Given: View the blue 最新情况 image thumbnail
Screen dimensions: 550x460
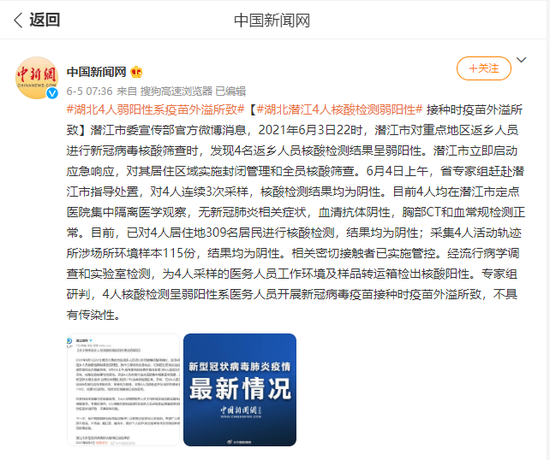Looking at the screenshot, I should coord(240,390).
